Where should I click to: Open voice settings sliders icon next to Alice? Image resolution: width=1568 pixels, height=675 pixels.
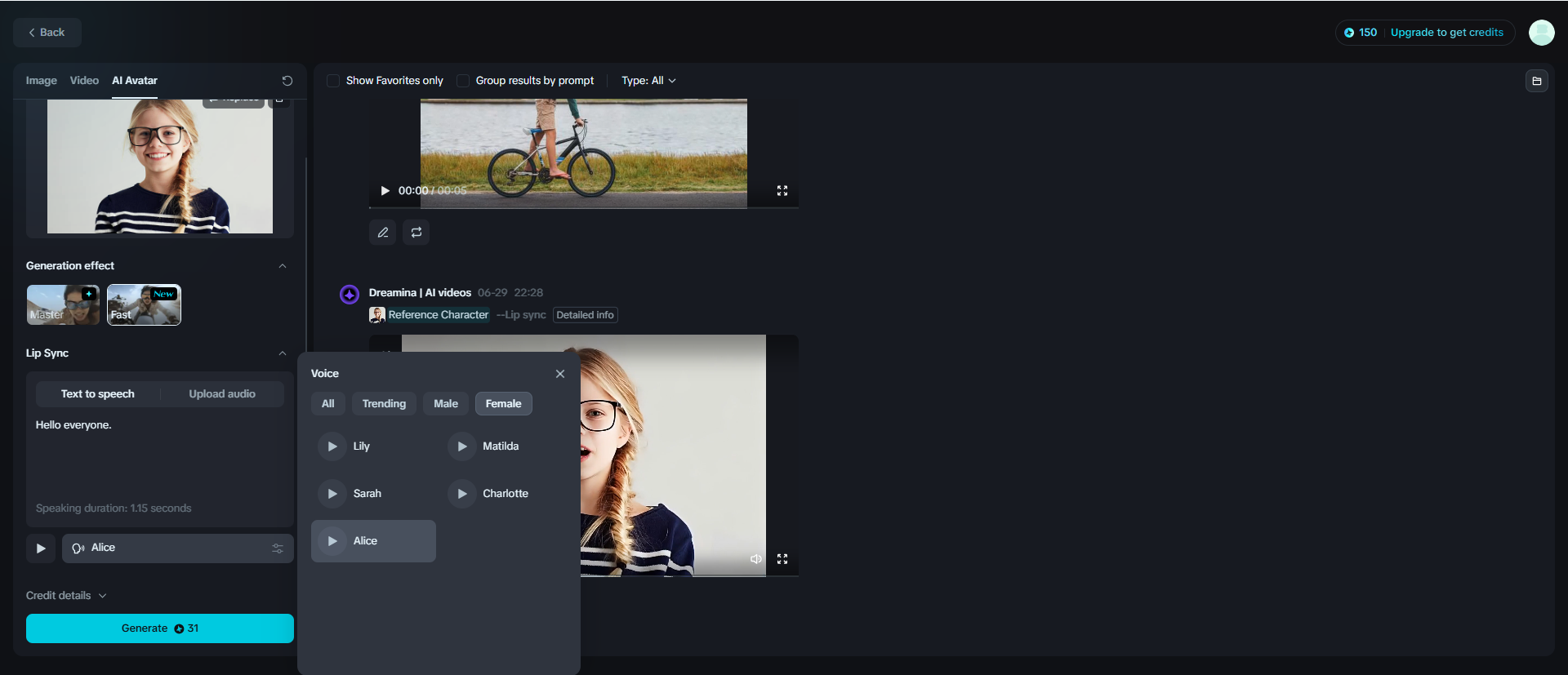278,548
